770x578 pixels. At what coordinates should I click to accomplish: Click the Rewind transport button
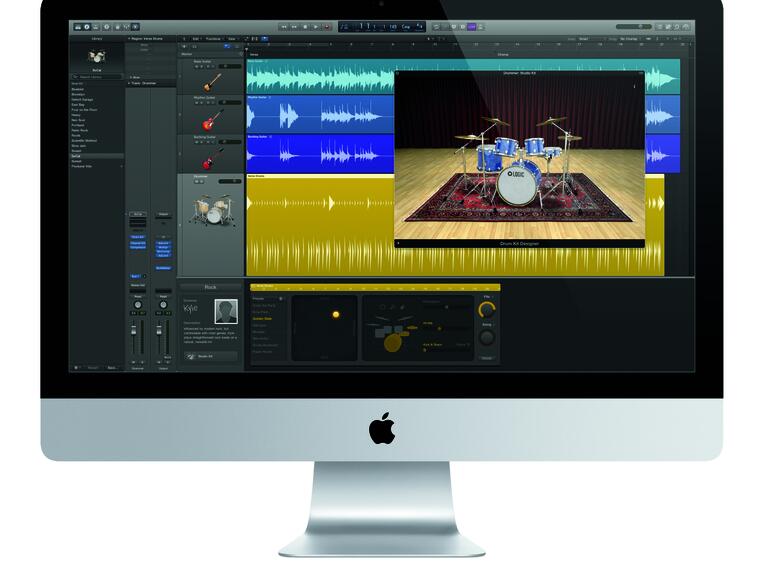[283, 27]
